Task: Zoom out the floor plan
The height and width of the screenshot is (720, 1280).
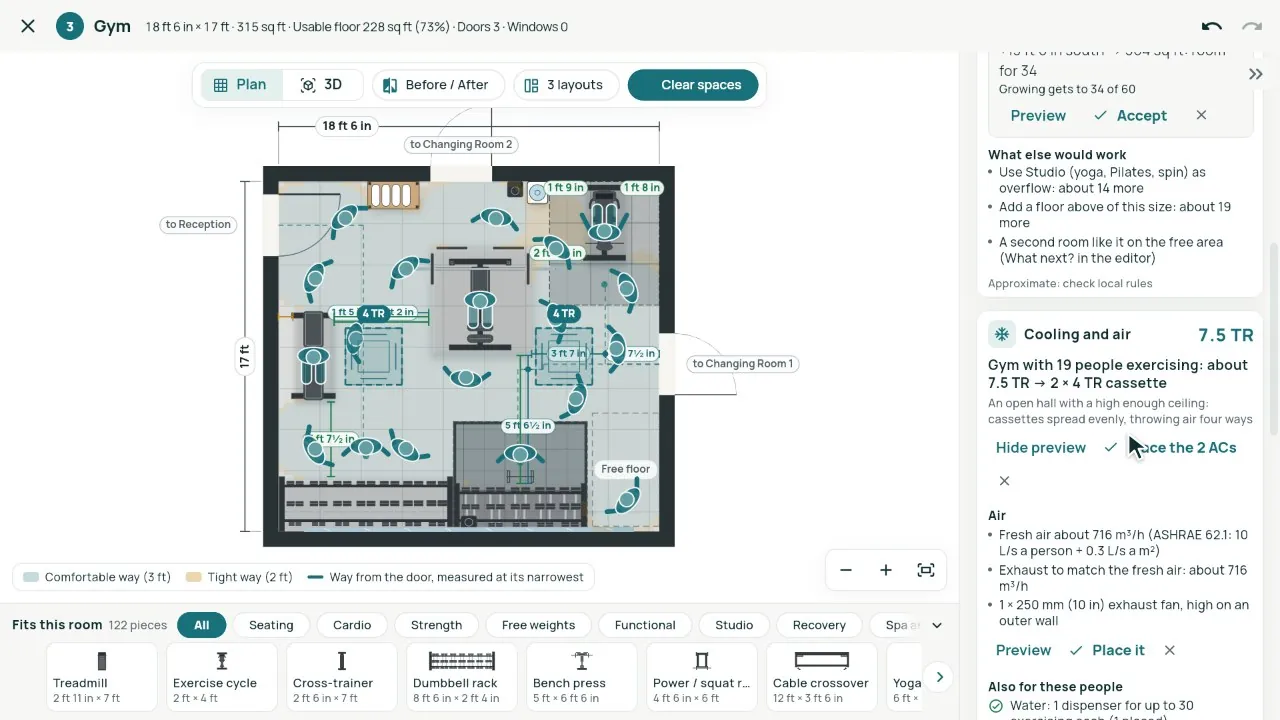Action: coord(846,570)
